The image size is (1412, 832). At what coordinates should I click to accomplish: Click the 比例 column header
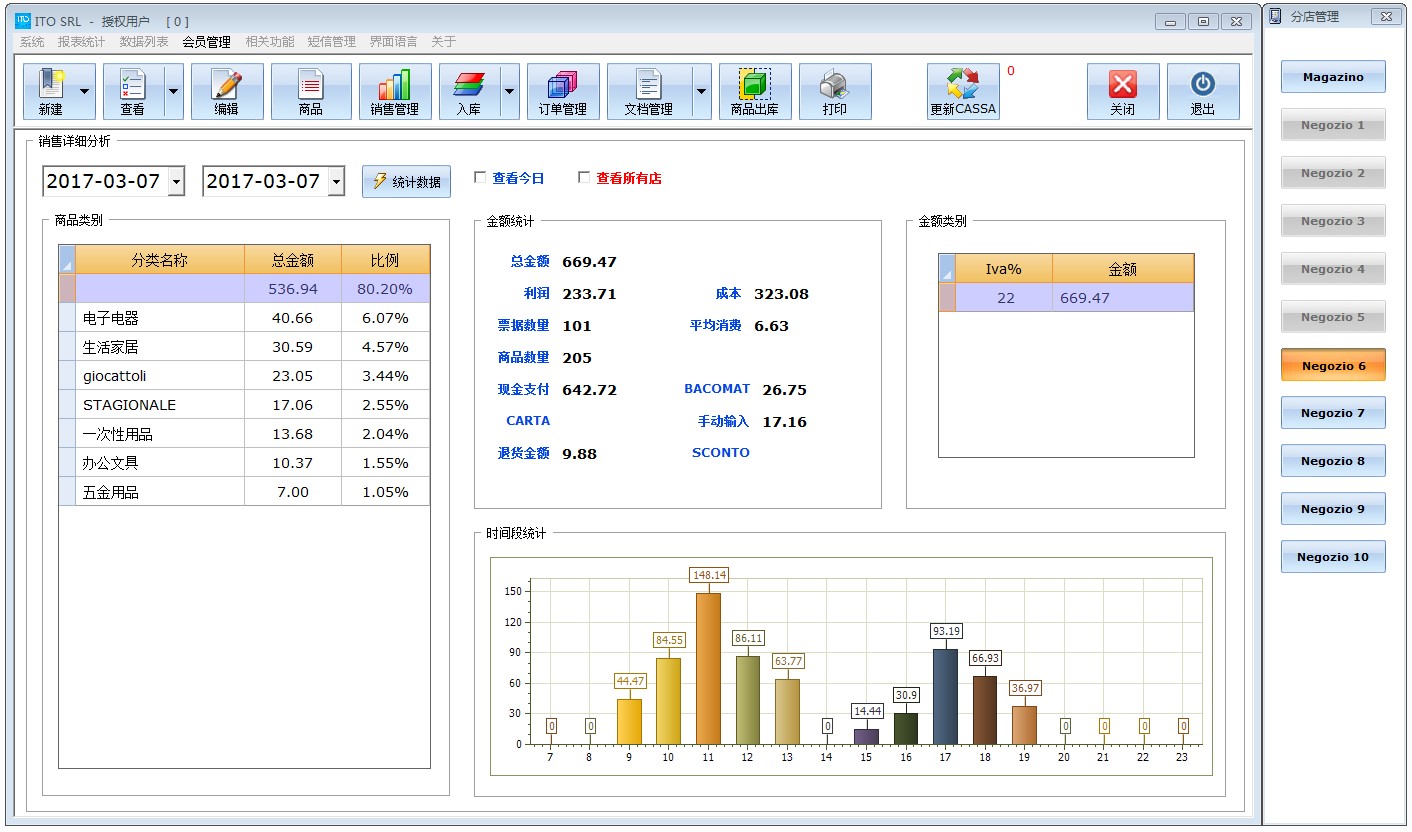pyautogui.click(x=385, y=260)
